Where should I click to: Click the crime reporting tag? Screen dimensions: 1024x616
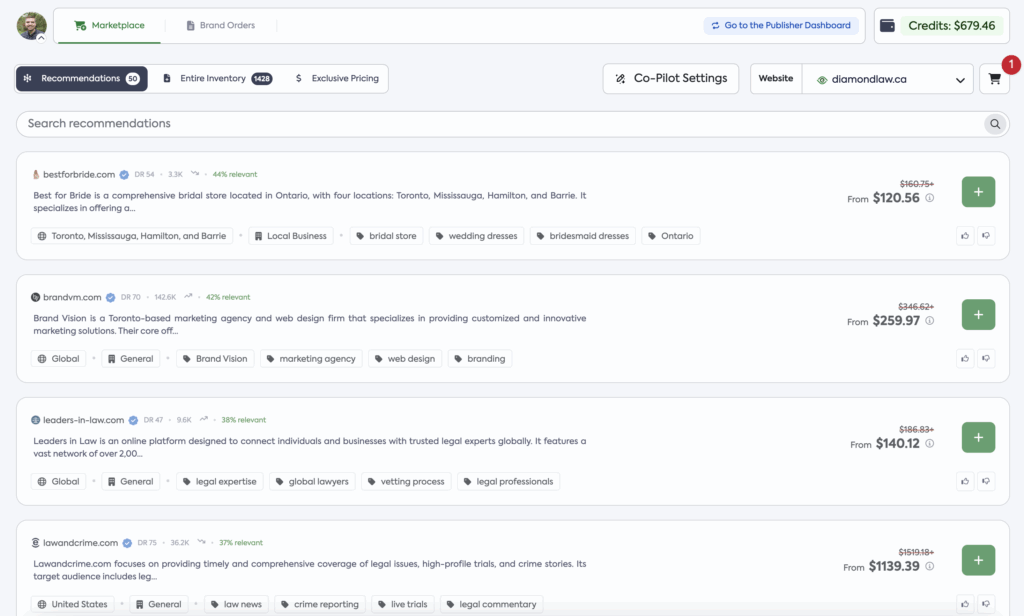320,604
